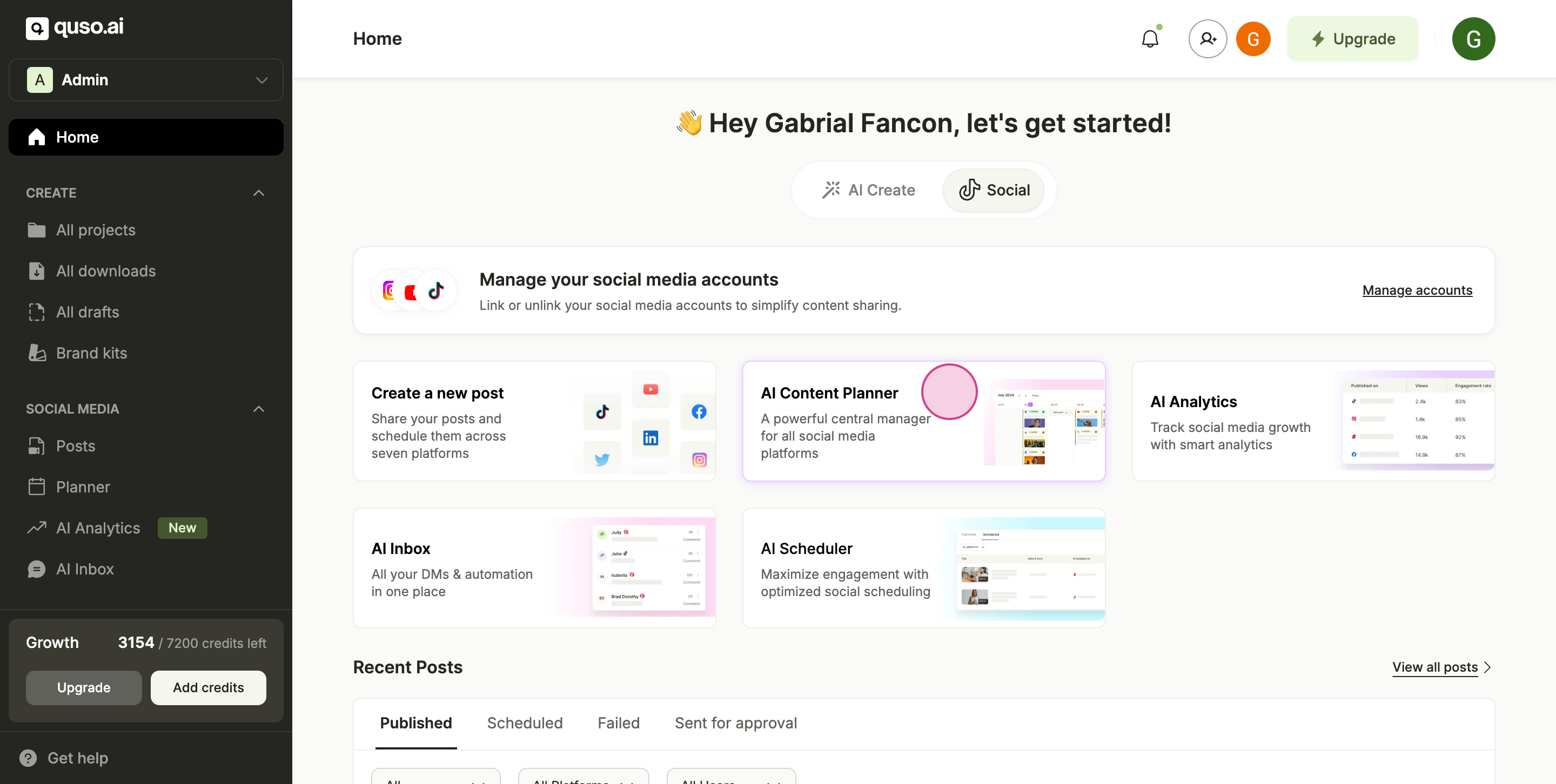Open the orange G avatar
The height and width of the screenshot is (784, 1556).
tap(1253, 39)
